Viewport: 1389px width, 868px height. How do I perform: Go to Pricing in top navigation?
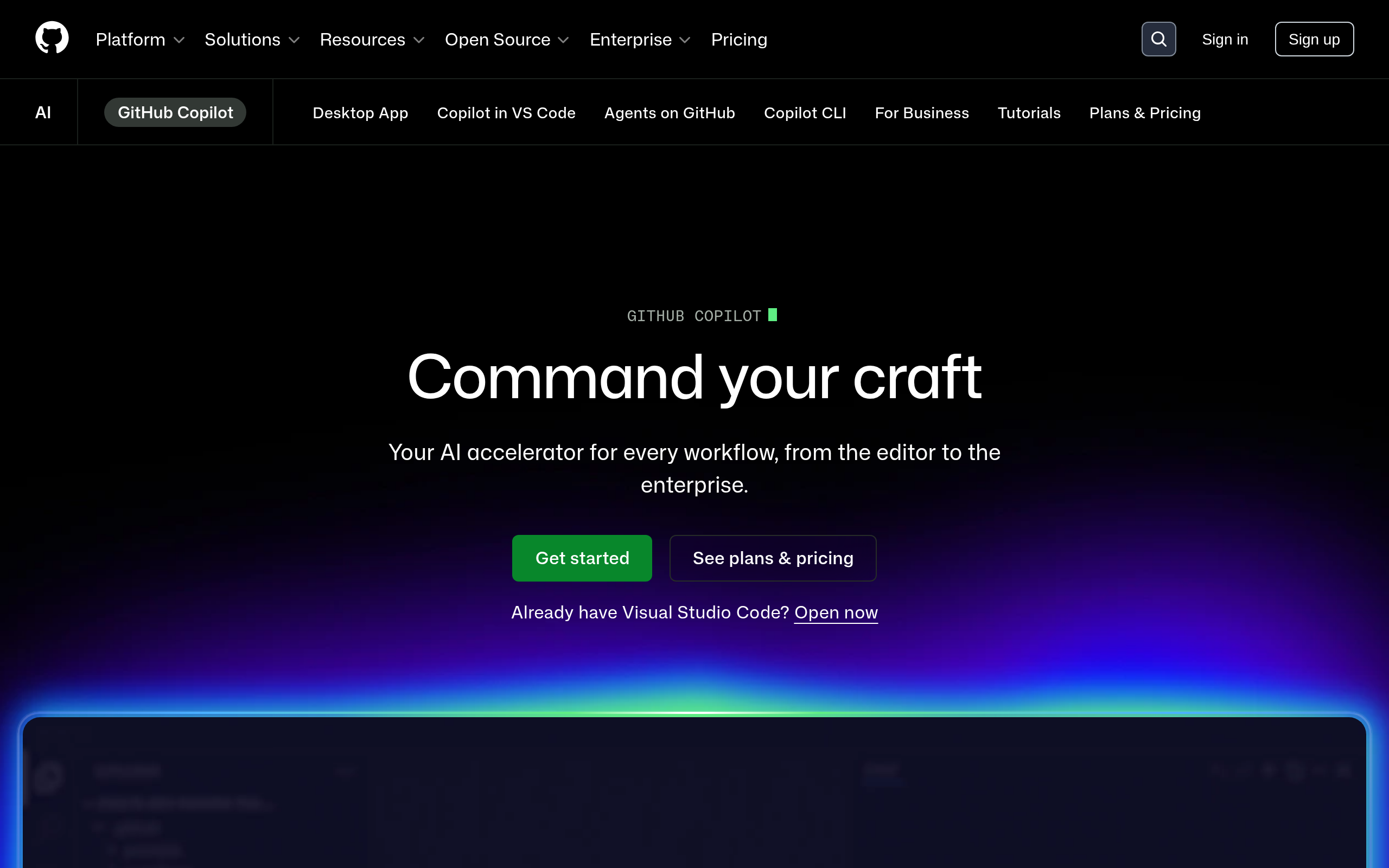click(738, 40)
